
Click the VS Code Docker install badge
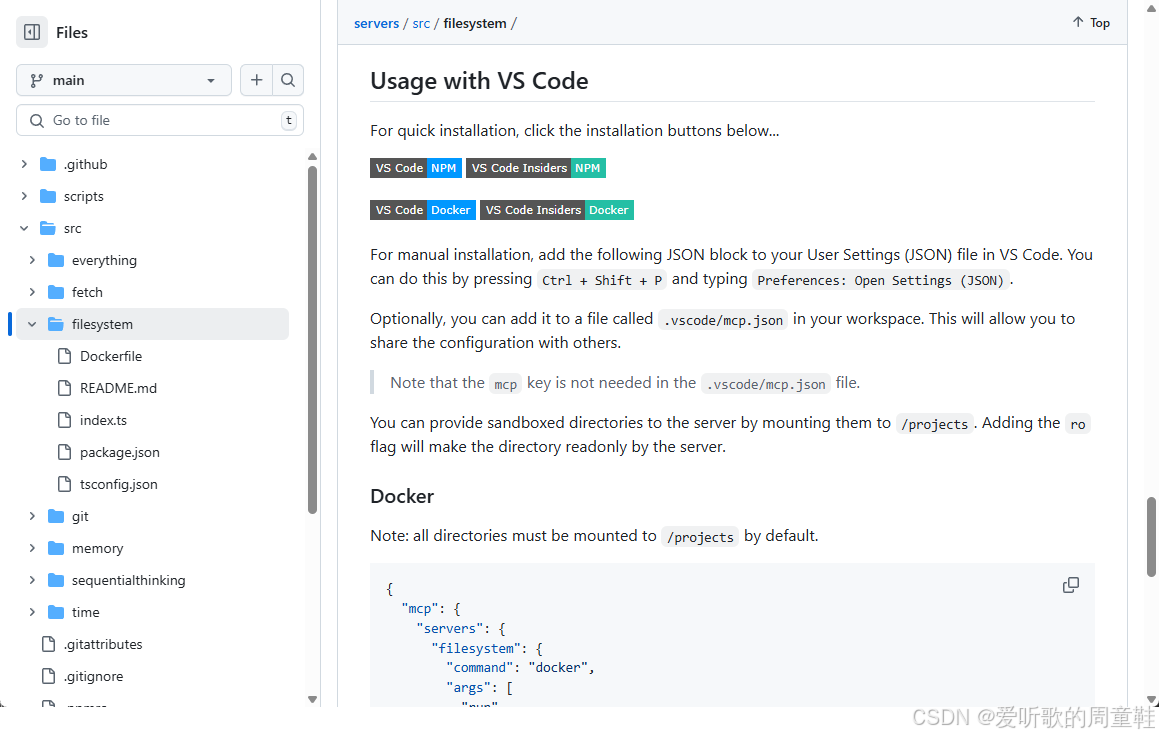click(423, 210)
